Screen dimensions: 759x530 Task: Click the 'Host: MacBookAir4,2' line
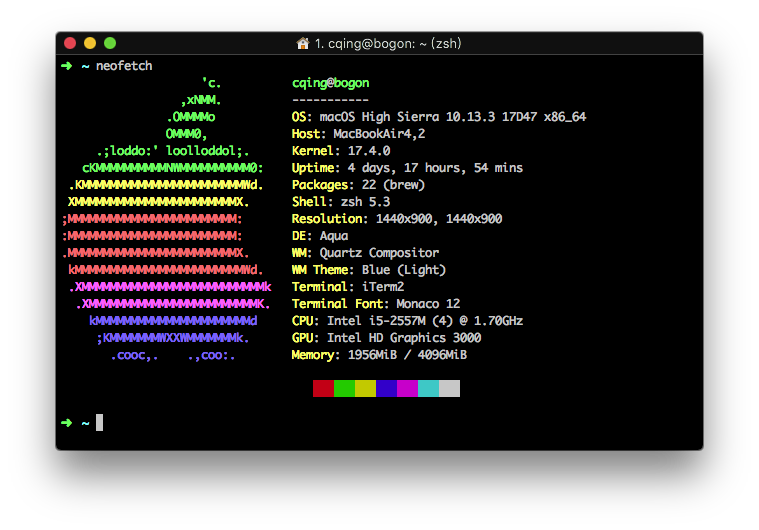click(x=358, y=134)
